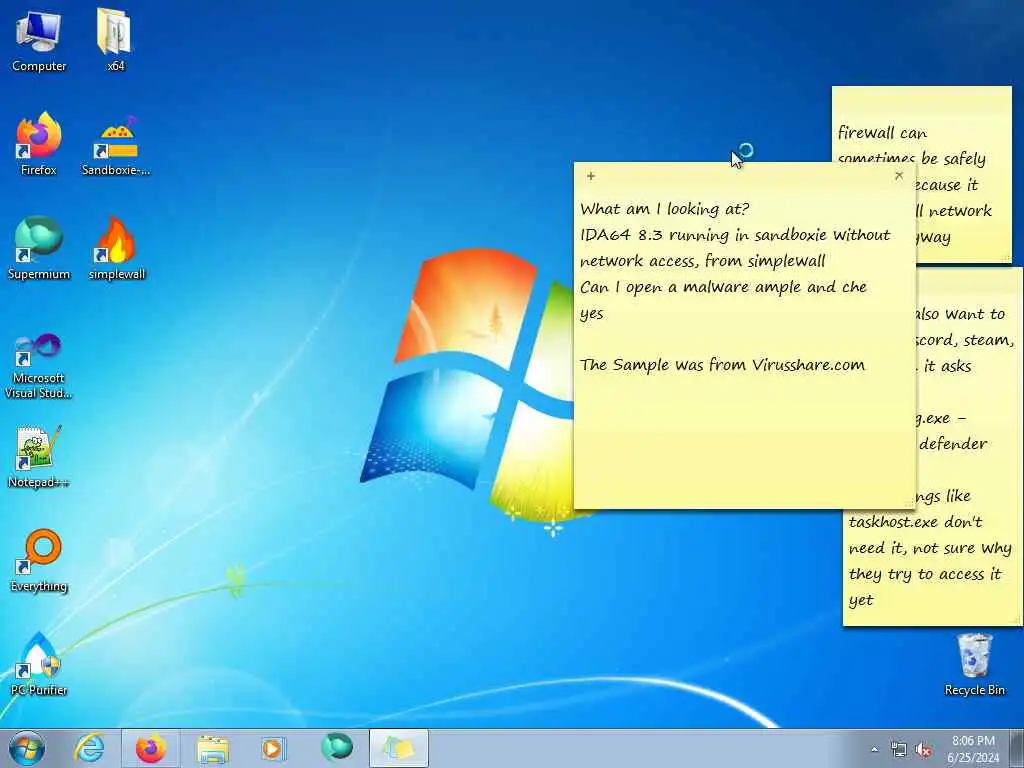Viewport: 1024px width, 768px height.
Task: Open the simplewall desktop shortcut
Action: coord(117,248)
